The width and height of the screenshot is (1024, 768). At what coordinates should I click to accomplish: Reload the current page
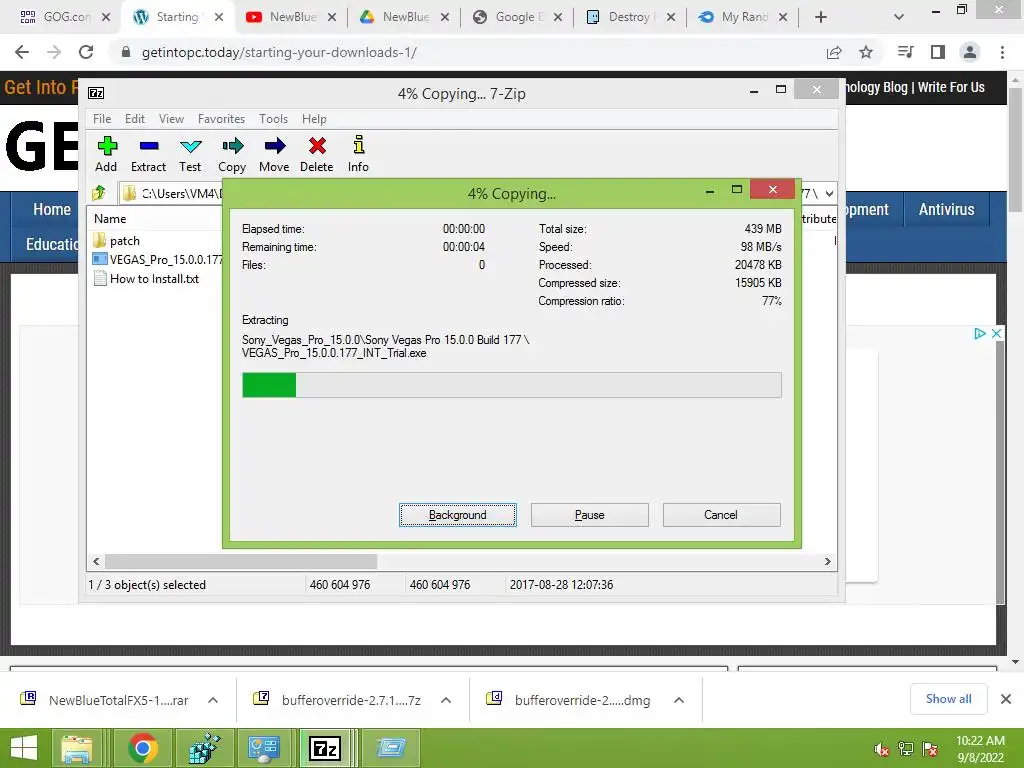click(x=86, y=52)
